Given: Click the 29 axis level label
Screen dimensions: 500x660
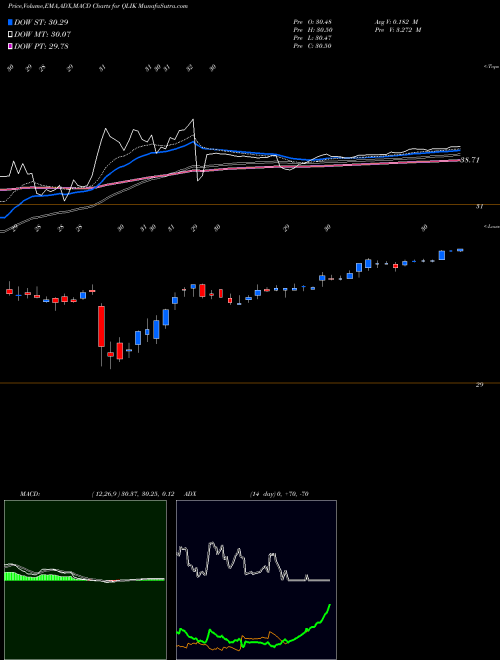Looking at the screenshot, I should point(479,385).
